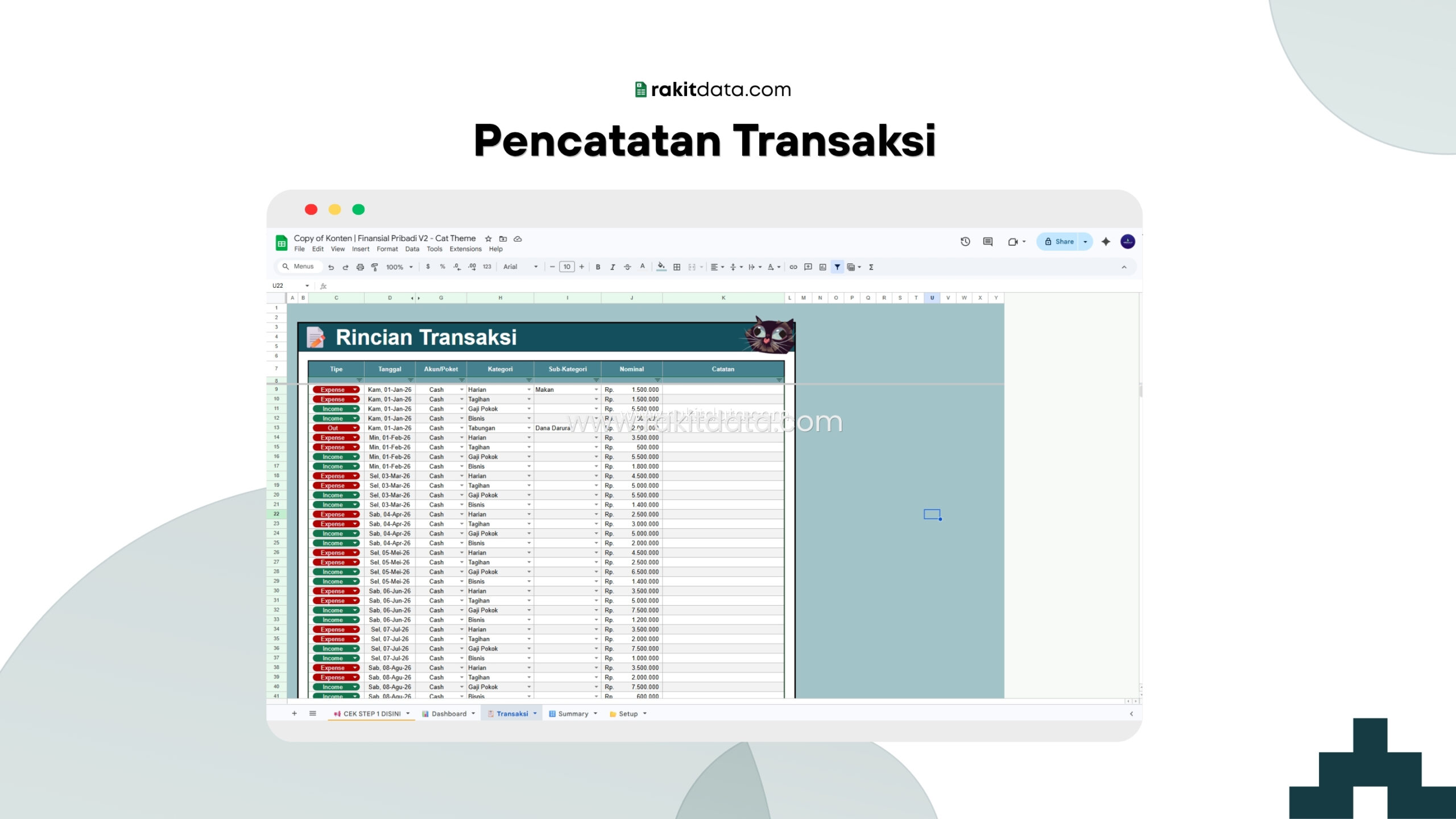The width and height of the screenshot is (1456, 819).
Task: Insert a link
Action: coord(793,267)
